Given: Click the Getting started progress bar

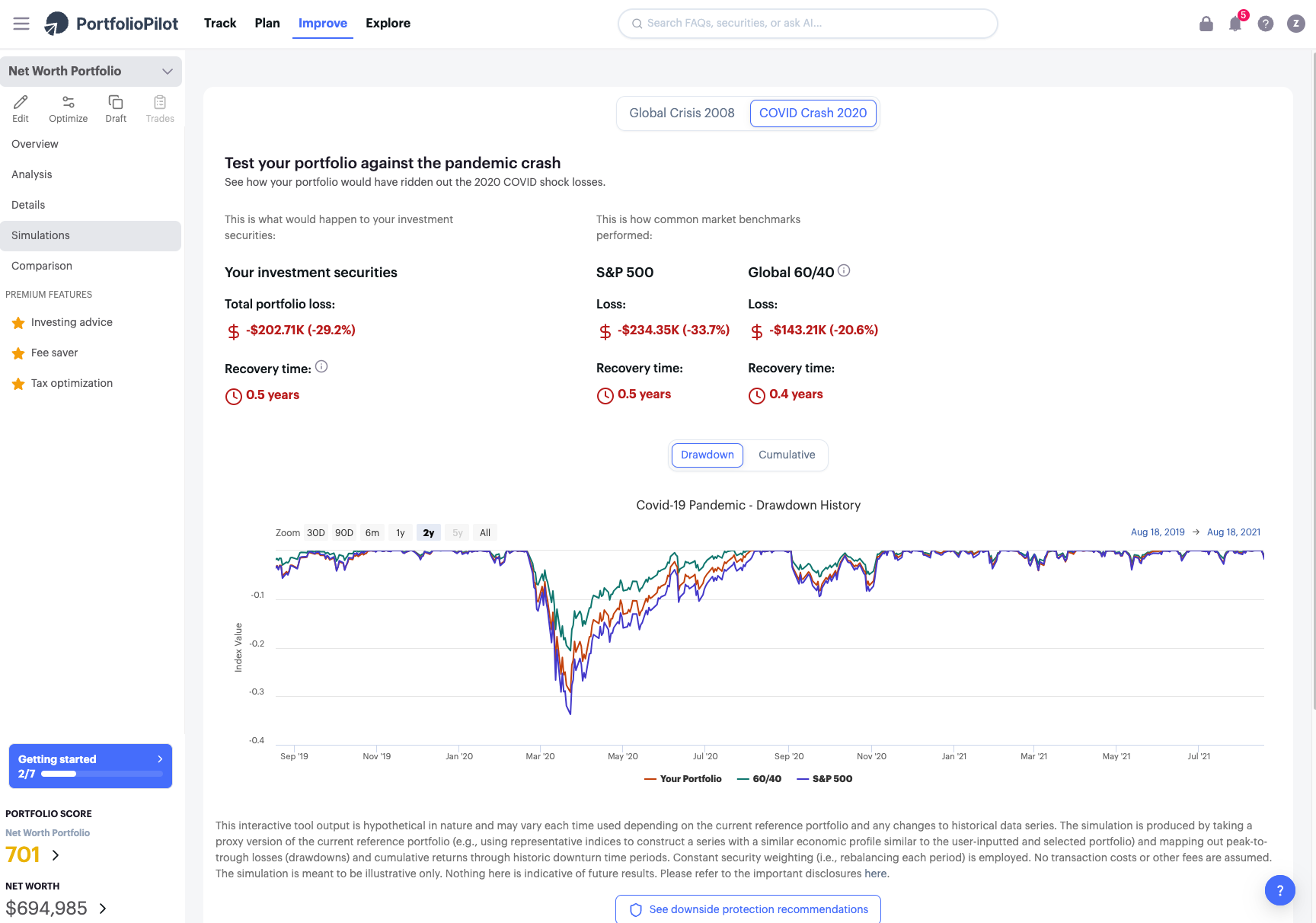Looking at the screenshot, I should 102,774.
